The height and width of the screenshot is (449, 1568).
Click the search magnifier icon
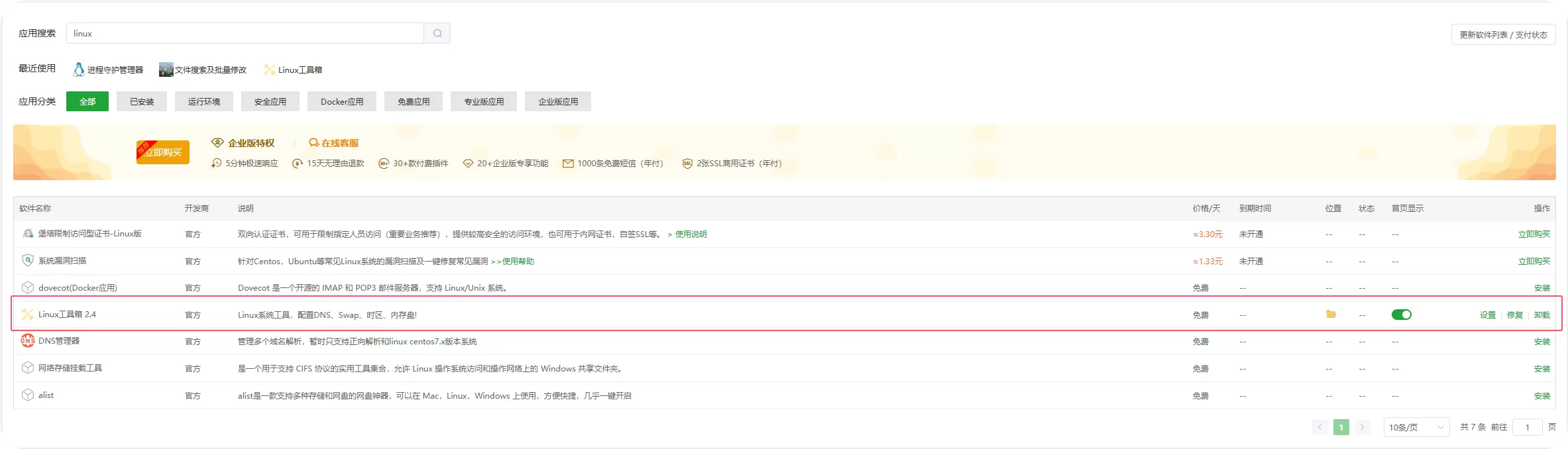click(x=437, y=33)
